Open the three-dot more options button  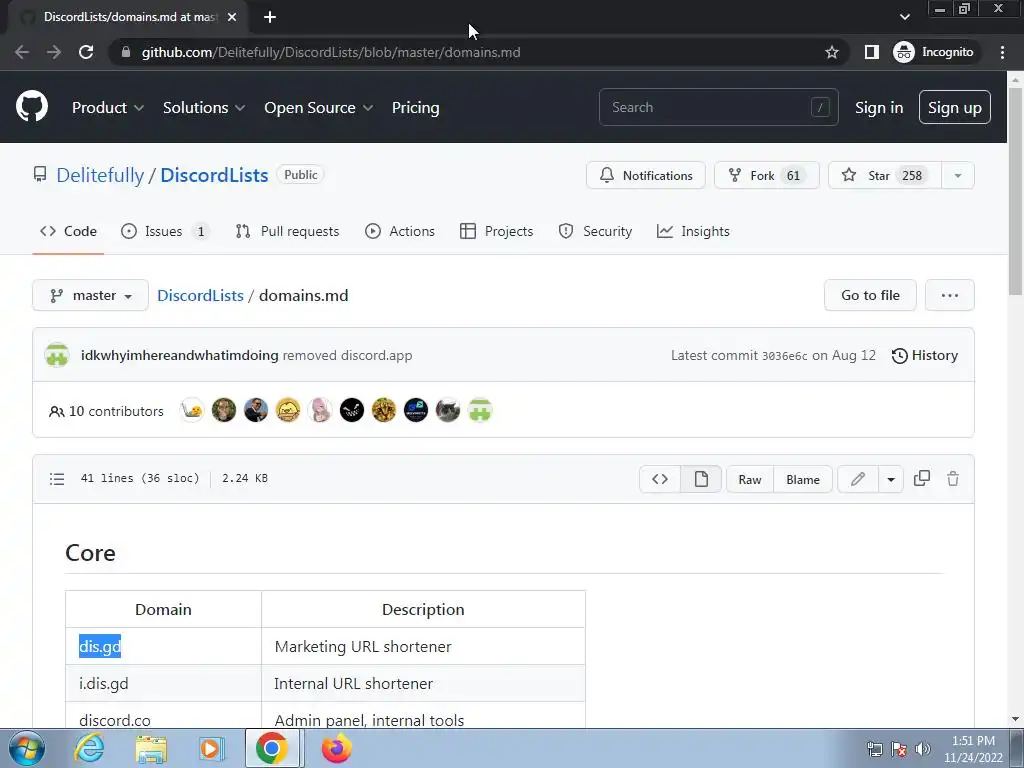tap(950, 295)
